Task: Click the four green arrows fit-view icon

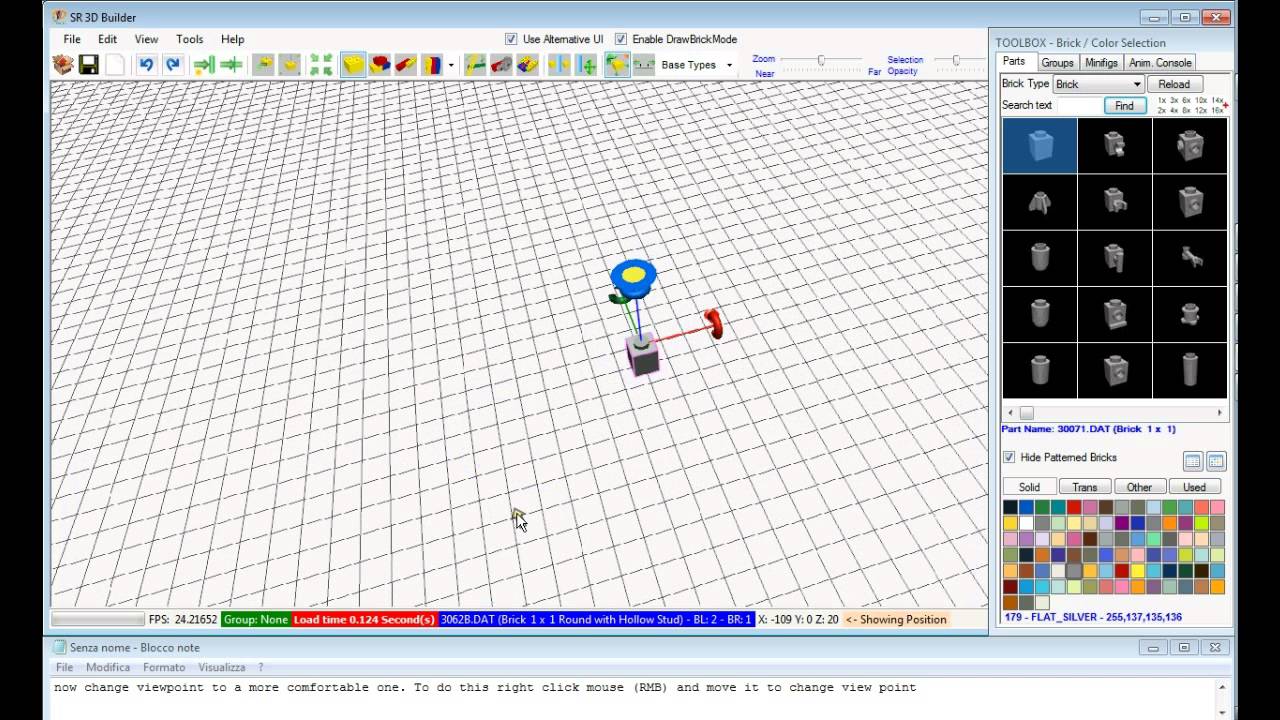Action: pos(321,65)
